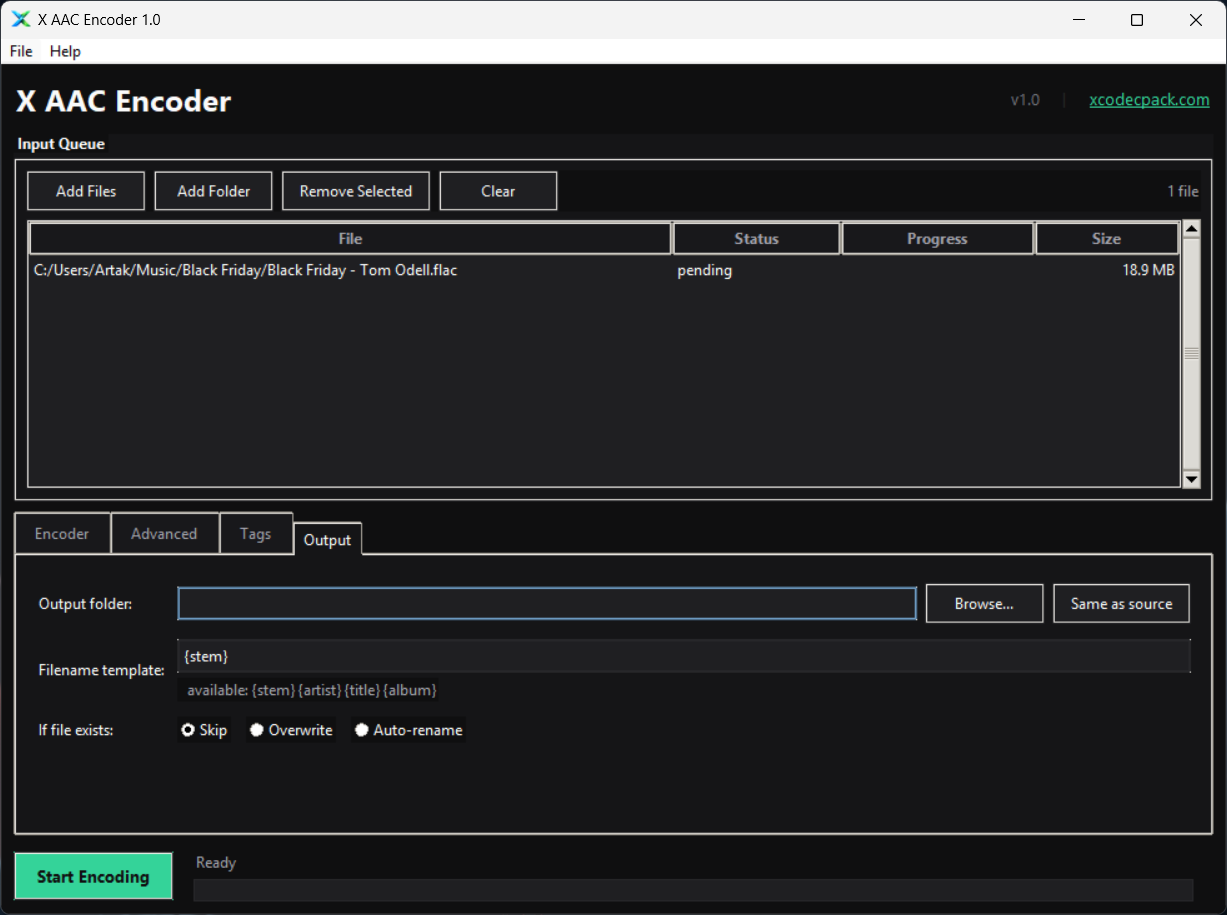
Task: Click the Size column header
Action: tap(1106, 239)
